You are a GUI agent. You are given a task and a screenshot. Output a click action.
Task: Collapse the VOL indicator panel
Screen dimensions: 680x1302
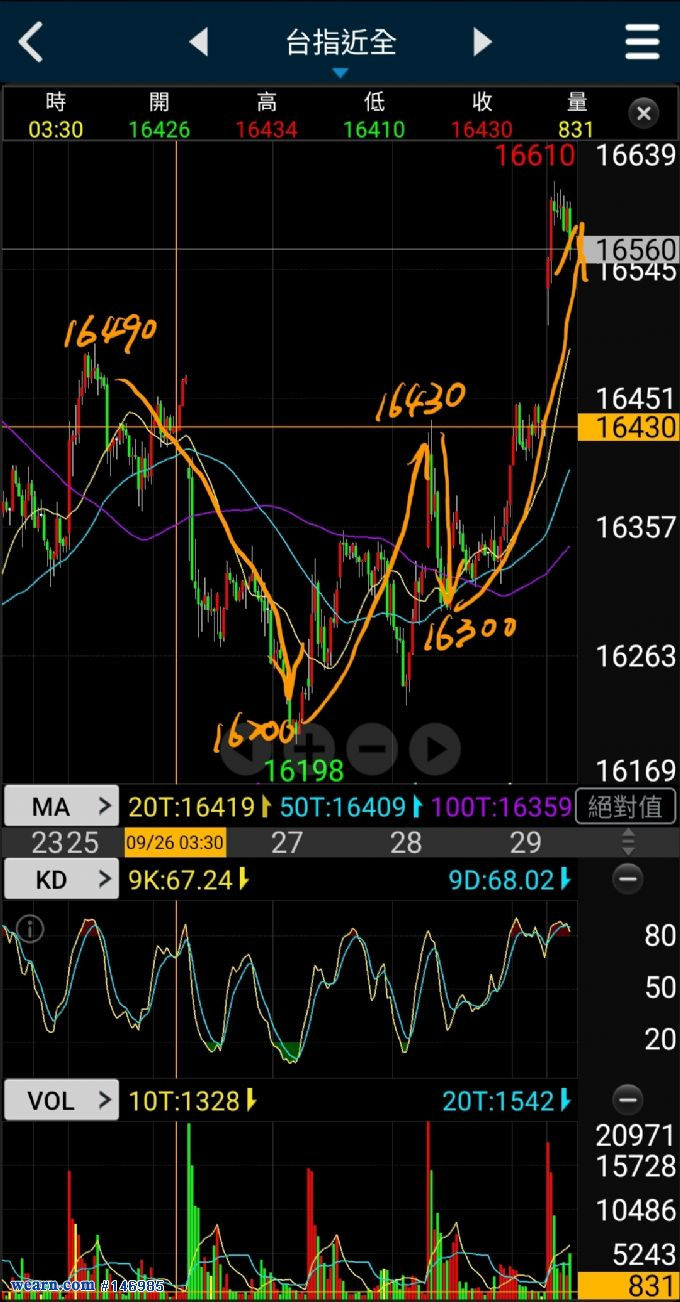coord(627,1100)
